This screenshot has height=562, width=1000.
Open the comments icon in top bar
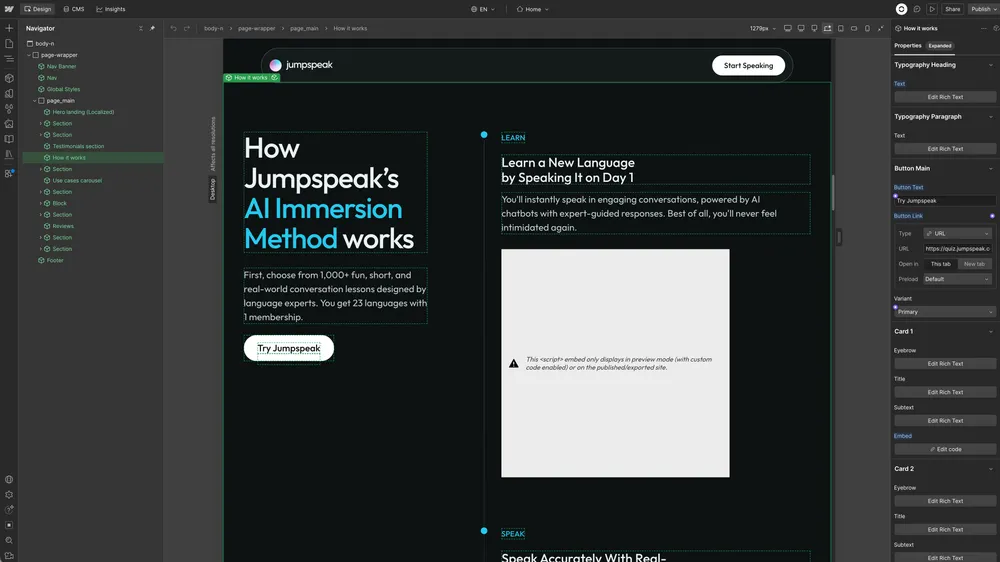(917, 9)
